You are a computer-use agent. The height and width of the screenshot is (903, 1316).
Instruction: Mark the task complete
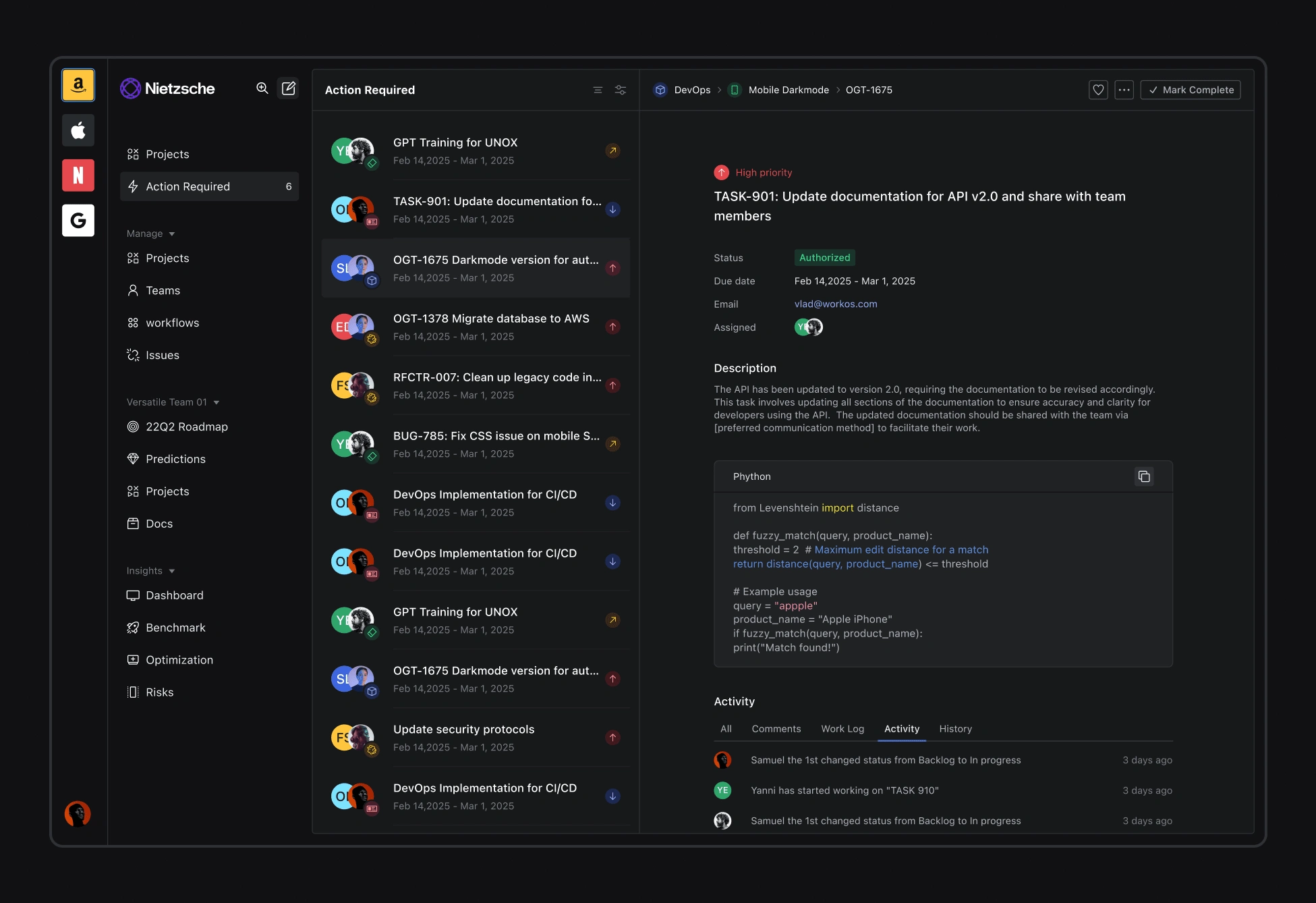click(x=1191, y=90)
